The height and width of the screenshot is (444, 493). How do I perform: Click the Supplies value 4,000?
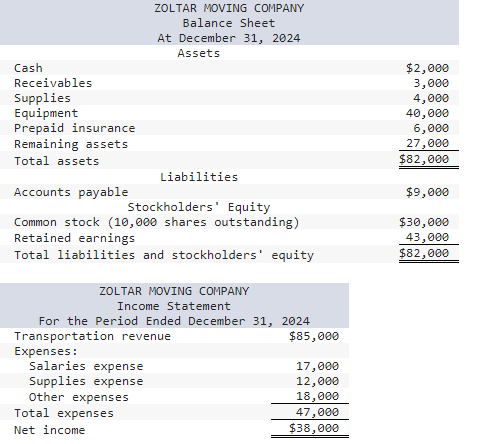click(x=431, y=98)
